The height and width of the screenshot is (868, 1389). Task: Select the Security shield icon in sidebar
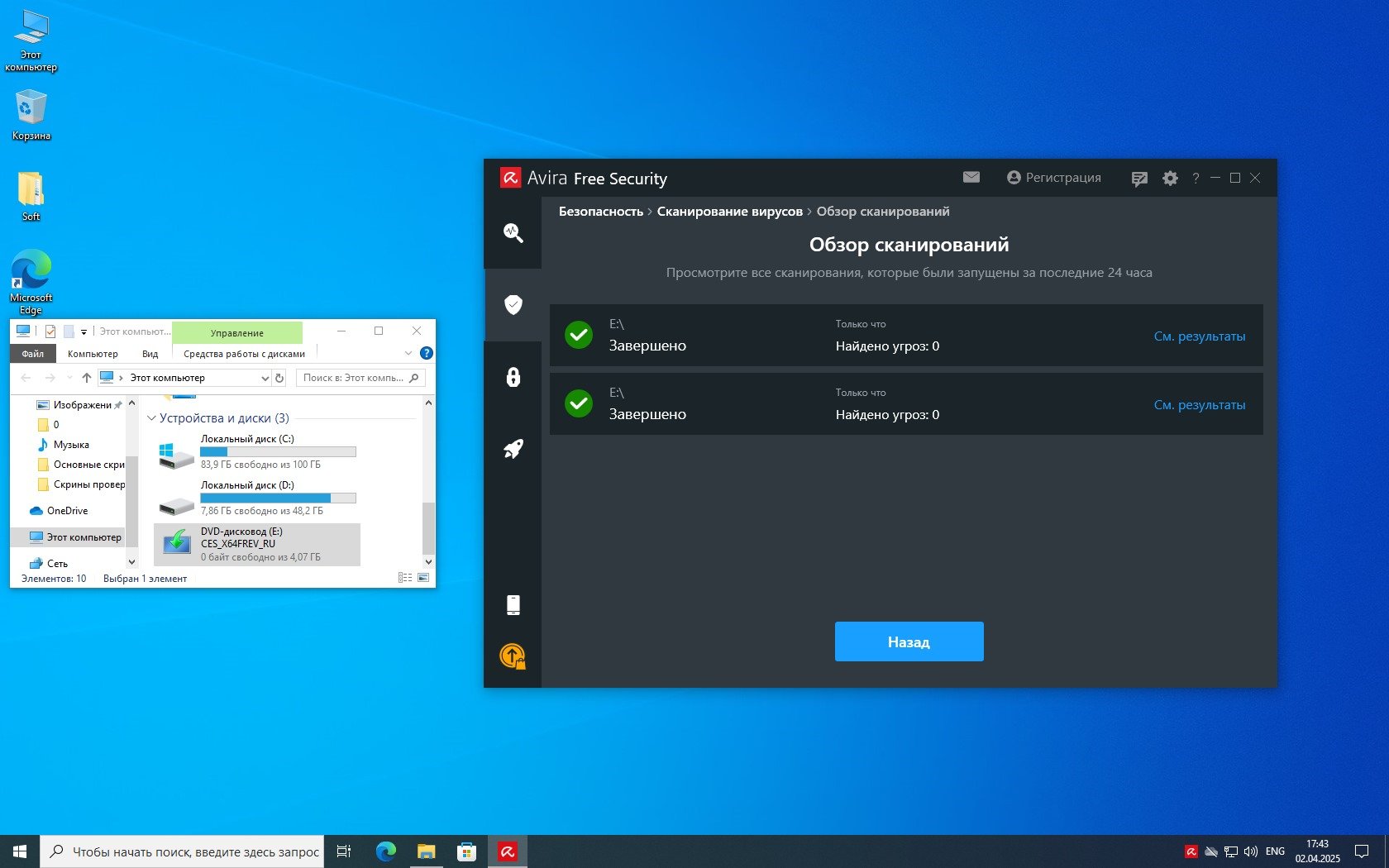(513, 305)
